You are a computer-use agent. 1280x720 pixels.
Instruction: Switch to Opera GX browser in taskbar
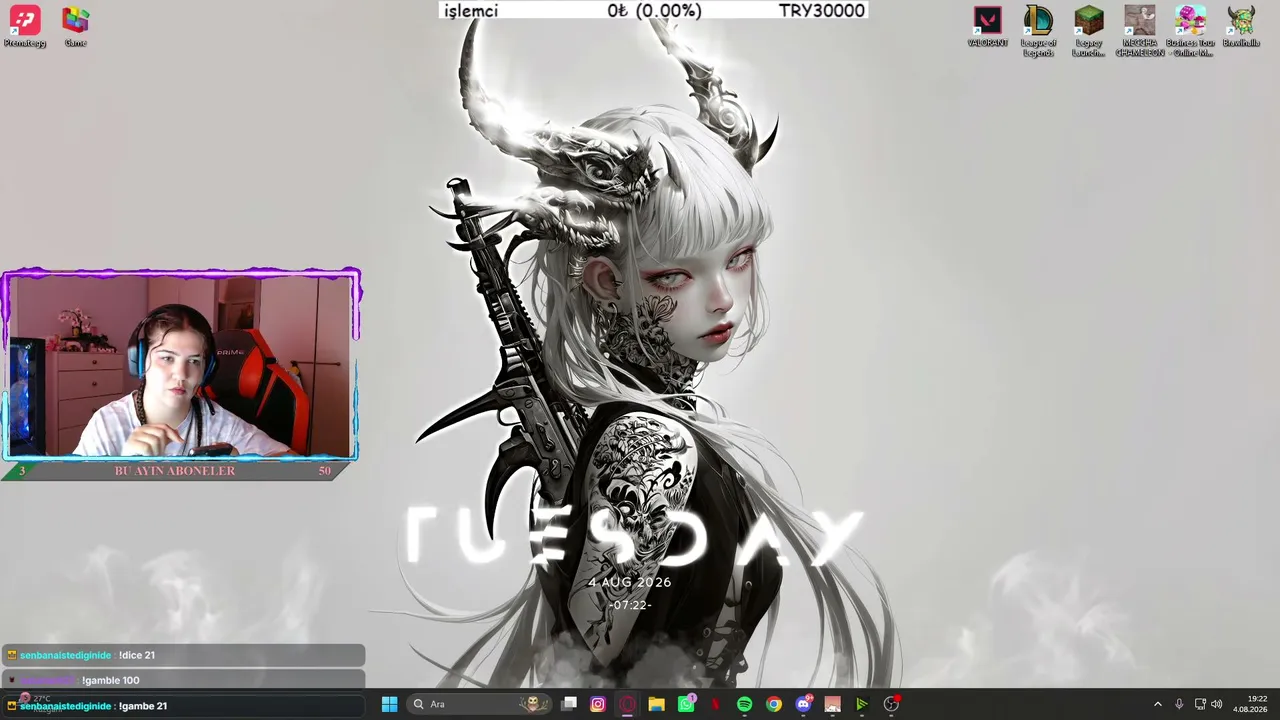point(627,704)
